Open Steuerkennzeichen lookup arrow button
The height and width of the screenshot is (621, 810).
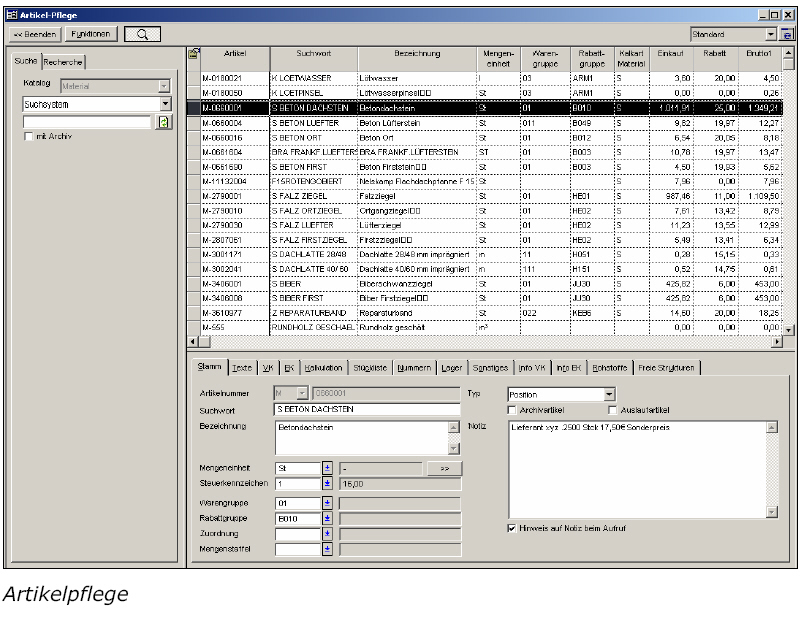[327, 484]
